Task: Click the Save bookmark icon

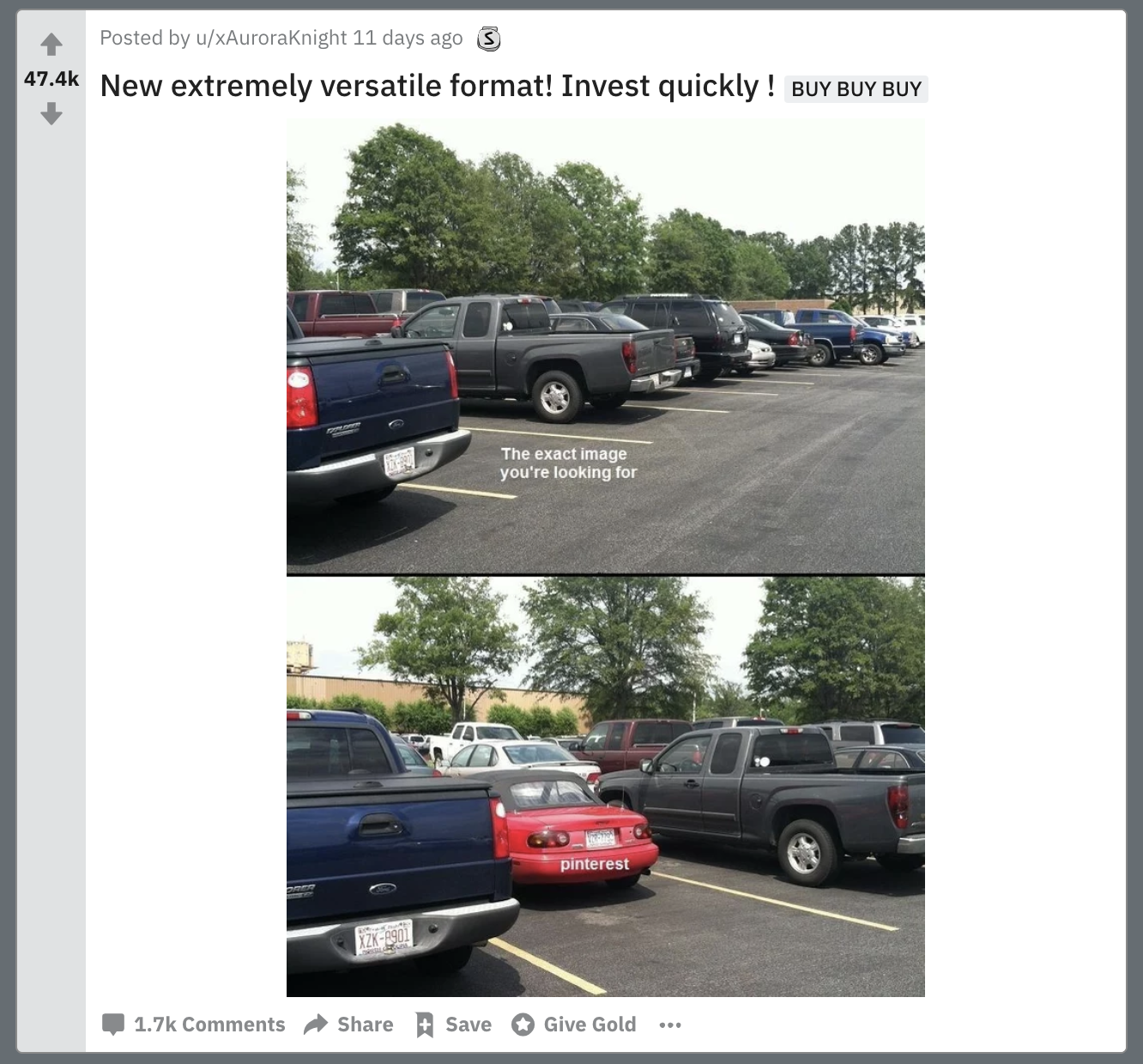Action: click(424, 1025)
